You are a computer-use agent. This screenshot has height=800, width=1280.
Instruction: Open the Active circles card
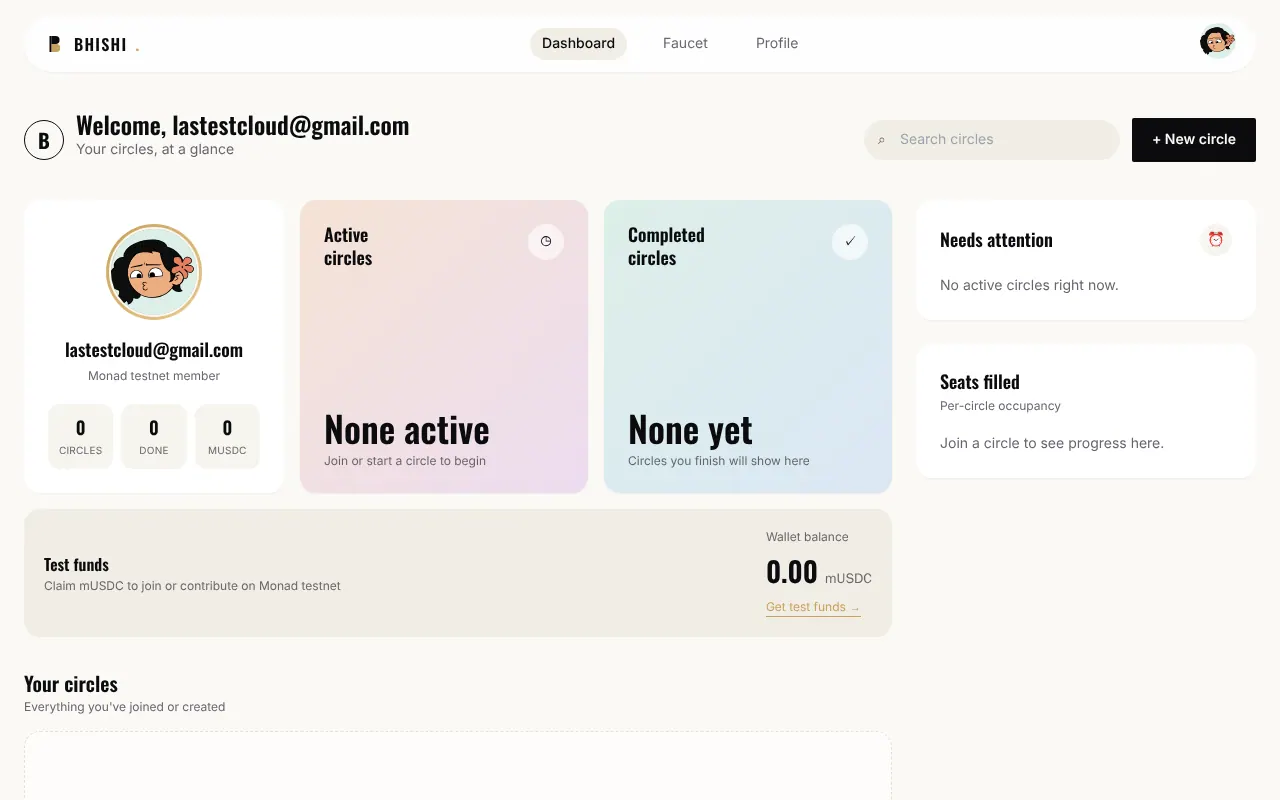click(444, 346)
